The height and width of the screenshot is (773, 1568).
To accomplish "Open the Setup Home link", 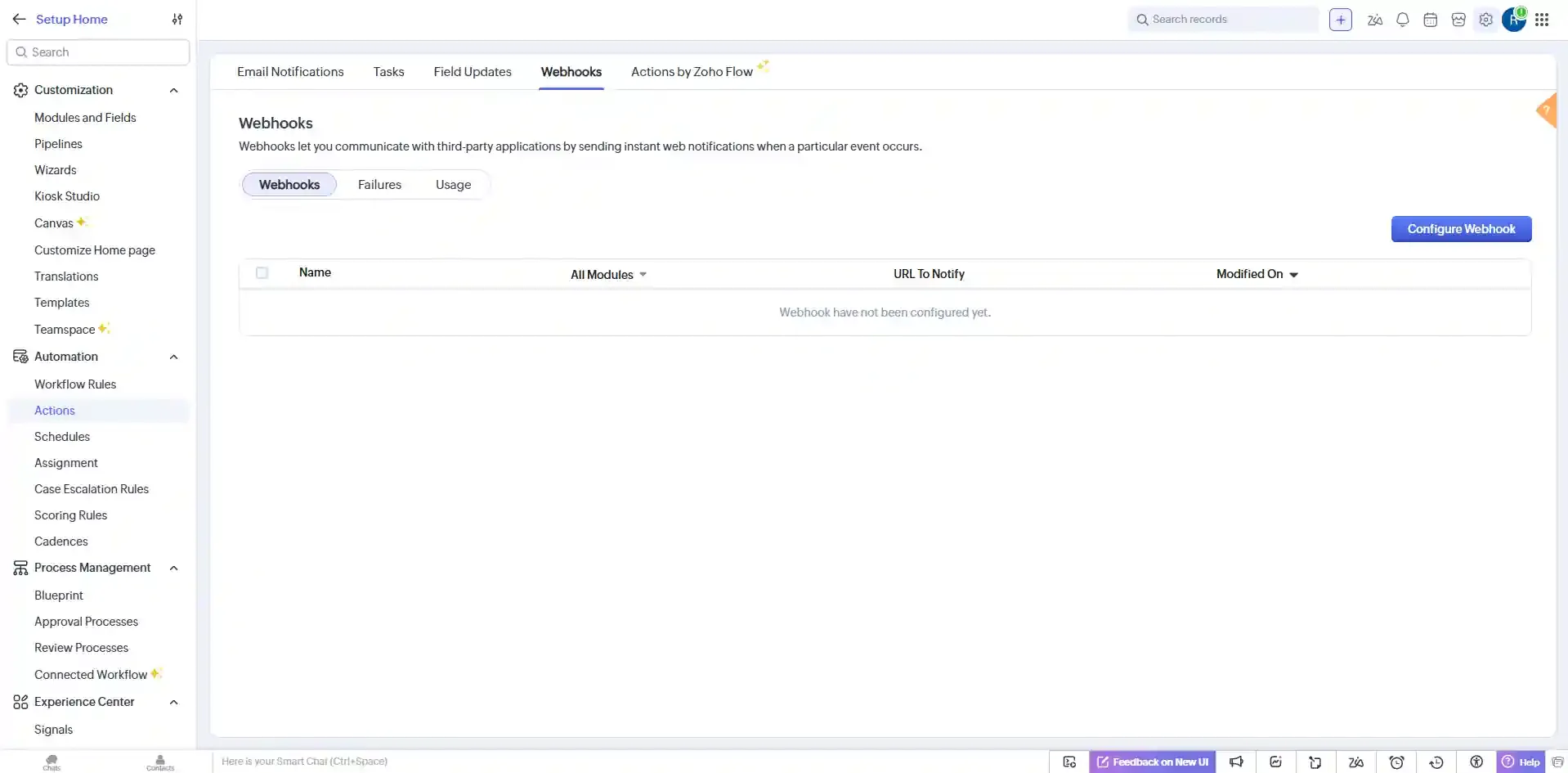I will coord(72,19).
